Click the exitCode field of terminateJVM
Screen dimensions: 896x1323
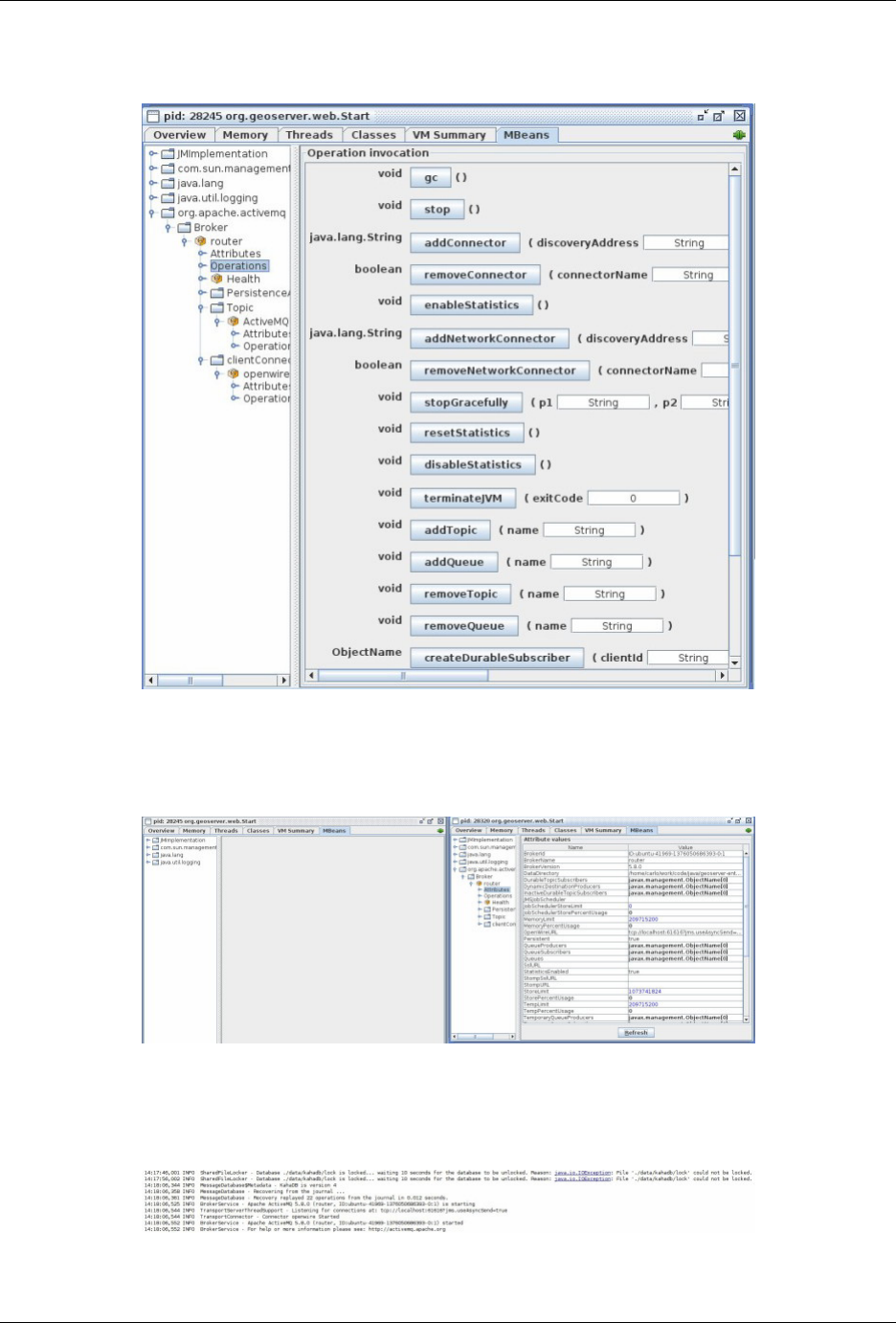(x=633, y=499)
